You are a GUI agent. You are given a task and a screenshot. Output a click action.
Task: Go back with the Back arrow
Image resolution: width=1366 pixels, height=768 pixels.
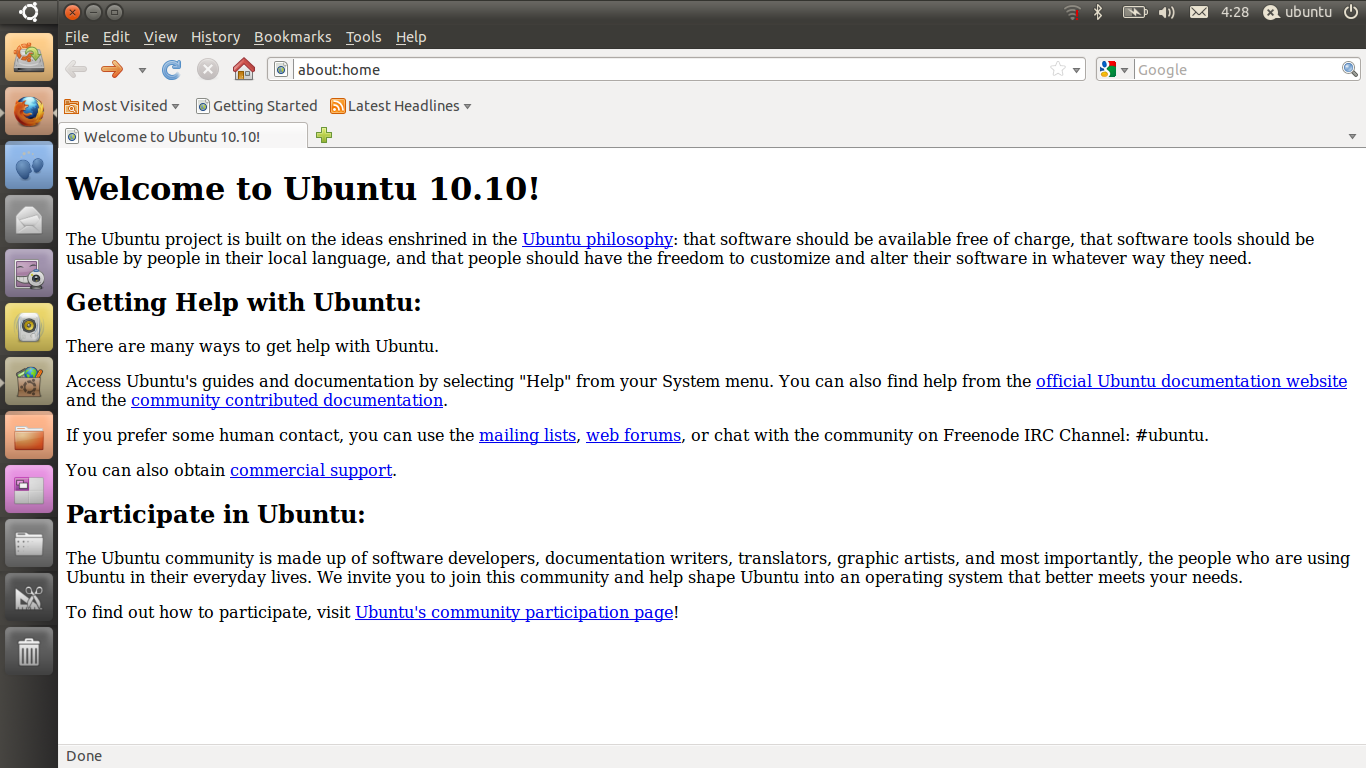(76, 69)
